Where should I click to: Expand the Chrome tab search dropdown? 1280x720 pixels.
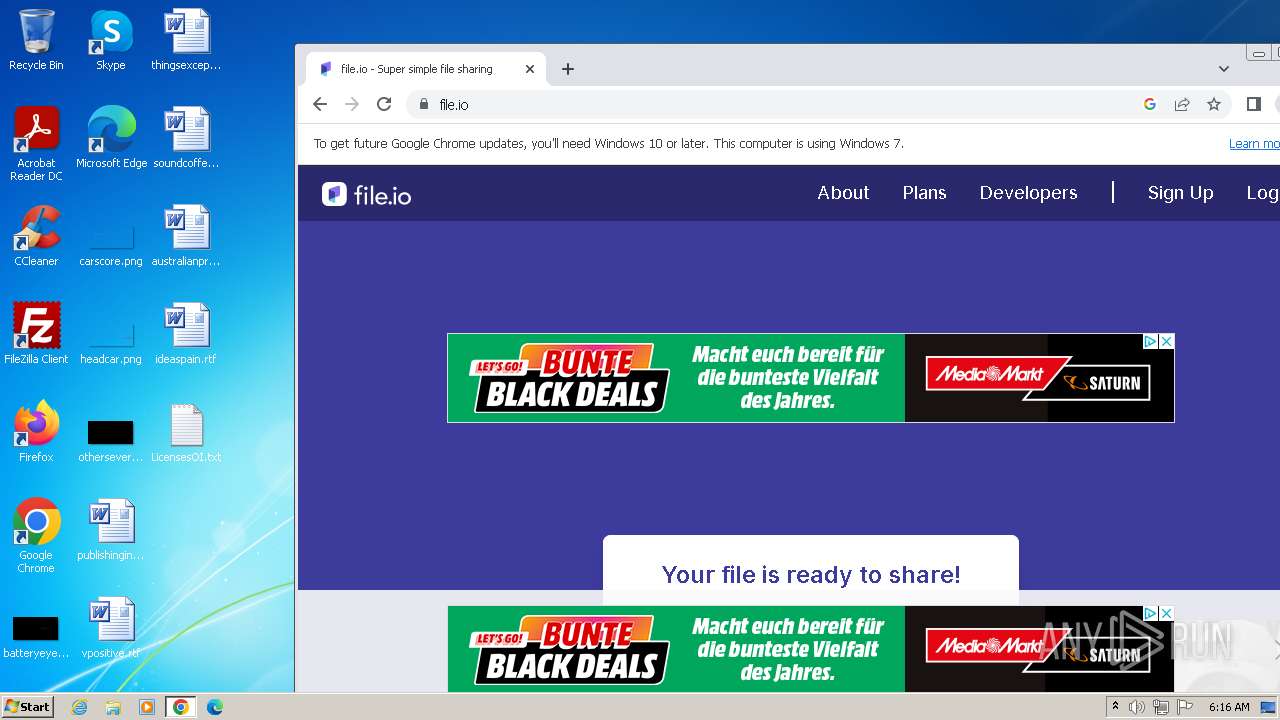(x=1224, y=69)
